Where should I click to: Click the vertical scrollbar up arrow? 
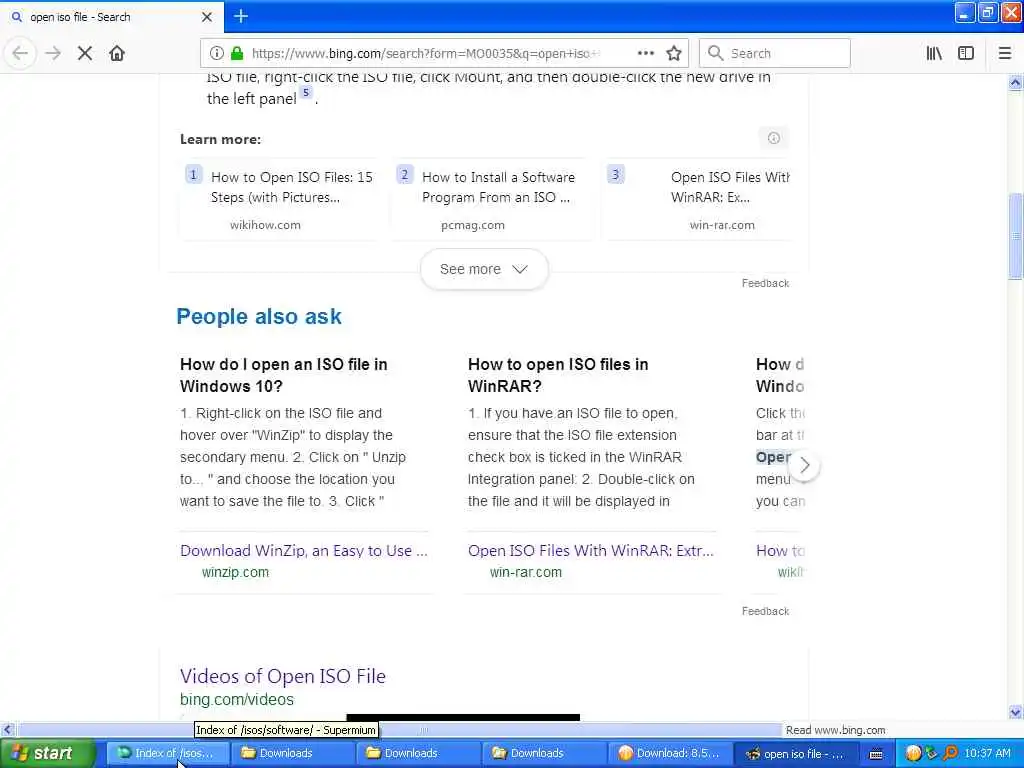click(1016, 82)
